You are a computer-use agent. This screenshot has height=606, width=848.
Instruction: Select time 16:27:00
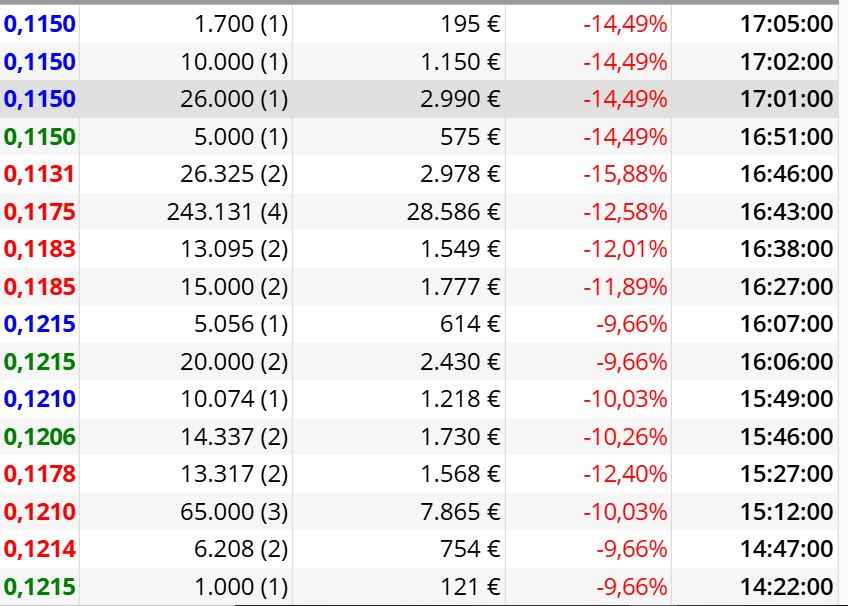tap(786, 287)
